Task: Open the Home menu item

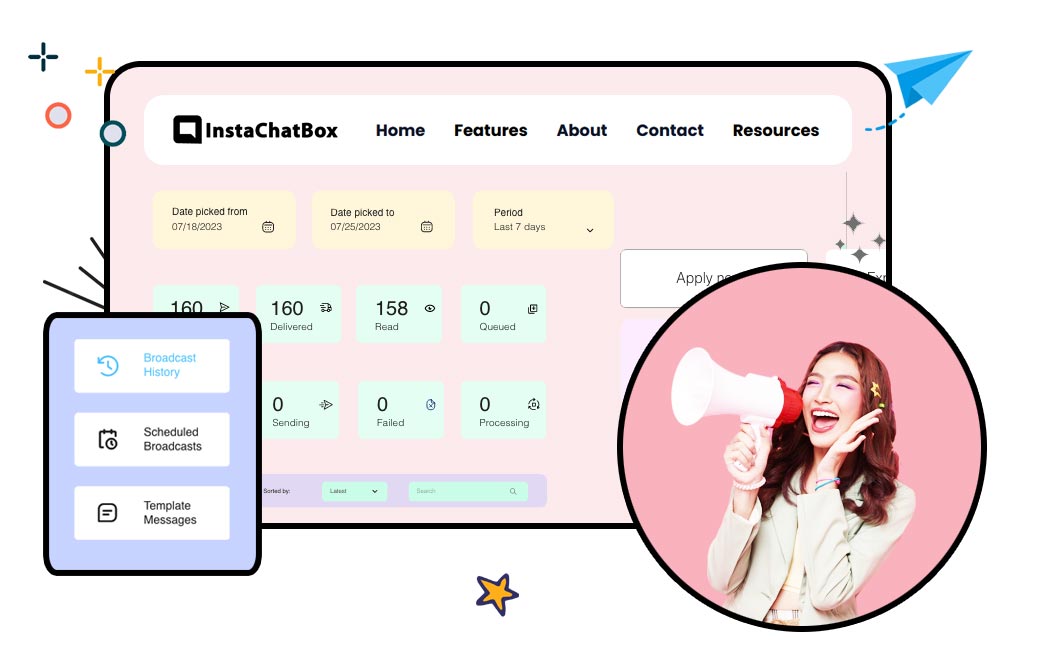Action: click(x=400, y=130)
